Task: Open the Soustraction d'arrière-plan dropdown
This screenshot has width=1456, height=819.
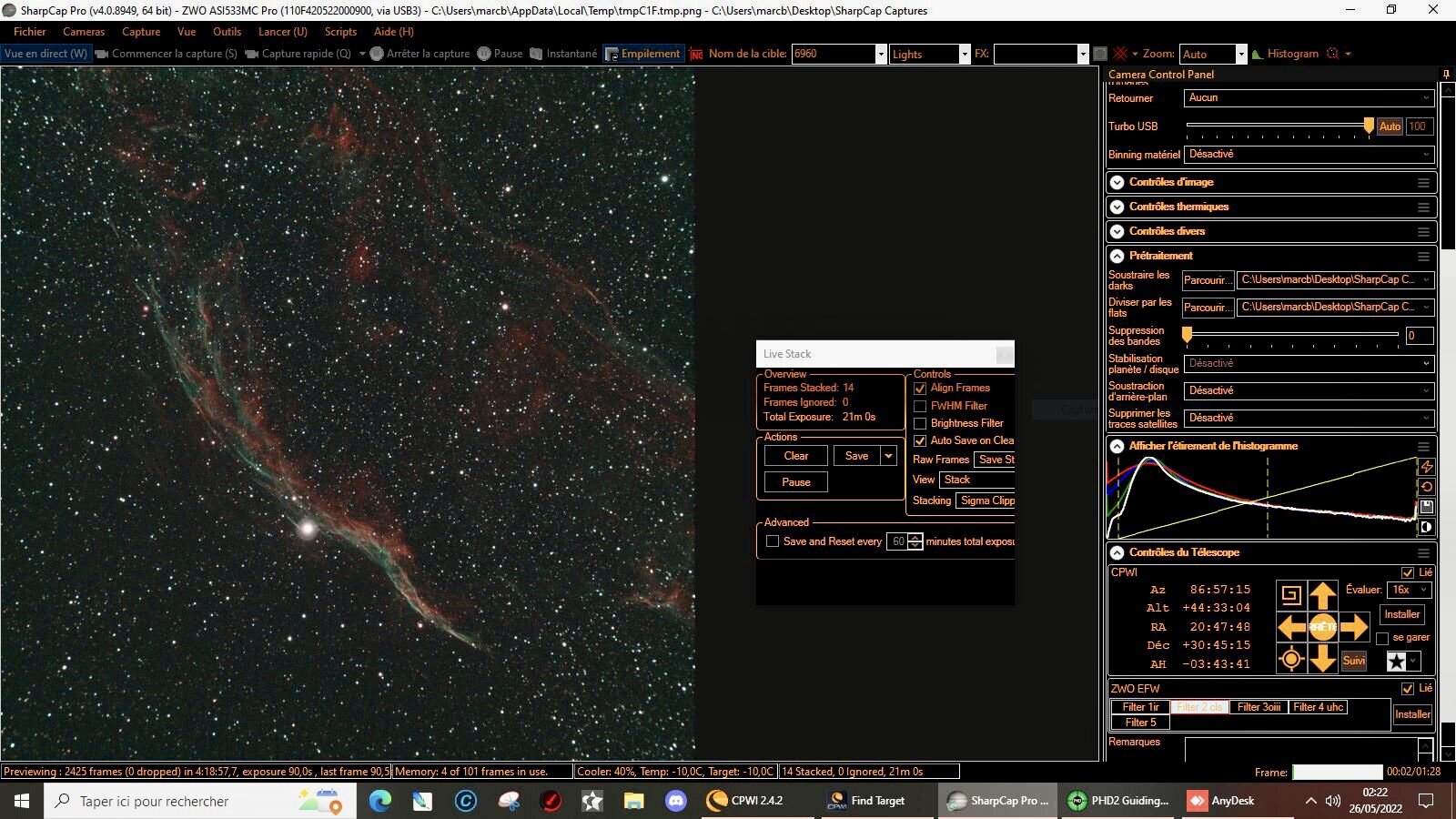Action: click(x=1309, y=390)
